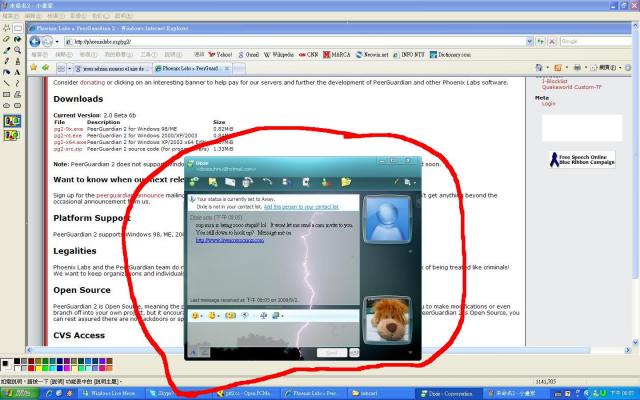This screenshot has width=640, height=400.
Task: Choose the Polygon shape tool
Action: [x=18, y=94]
